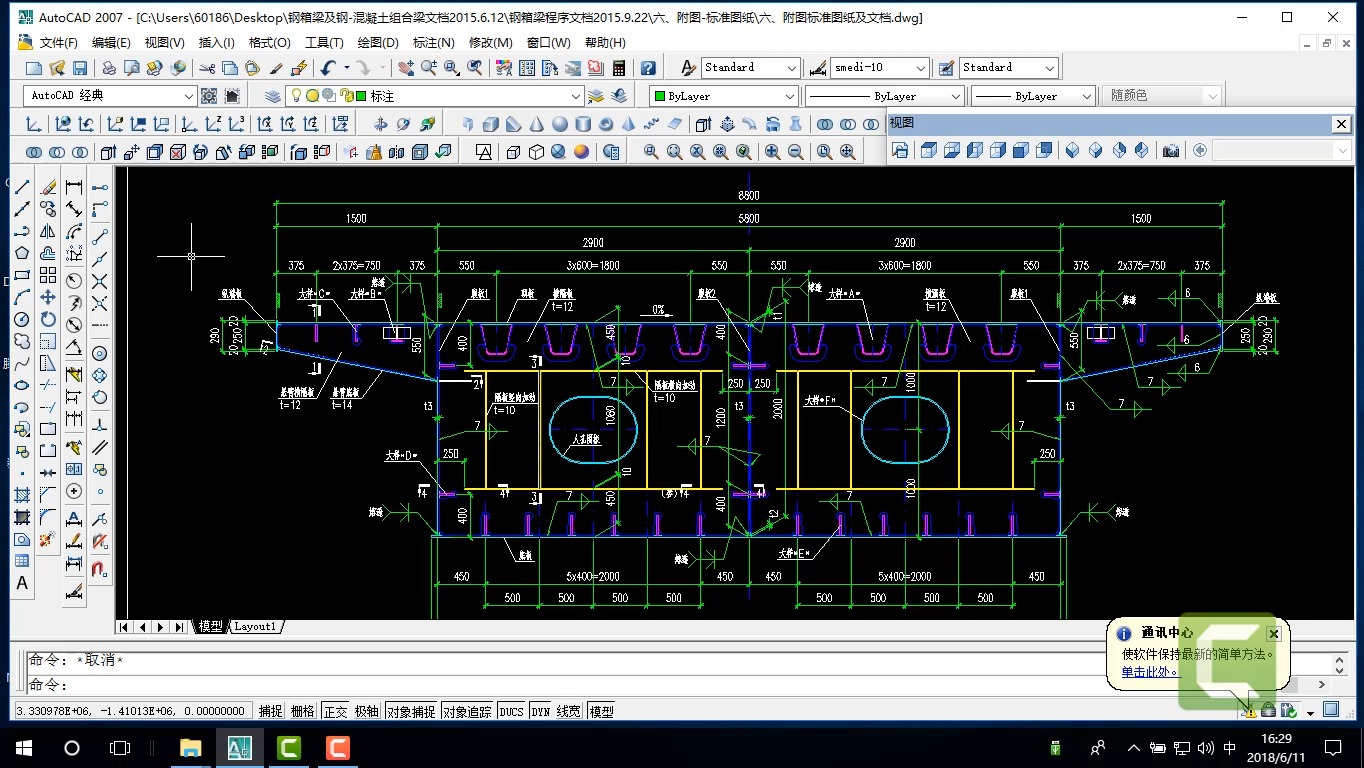
Task: Open the Standard table style dropdown
Action: pos(1008,68)
